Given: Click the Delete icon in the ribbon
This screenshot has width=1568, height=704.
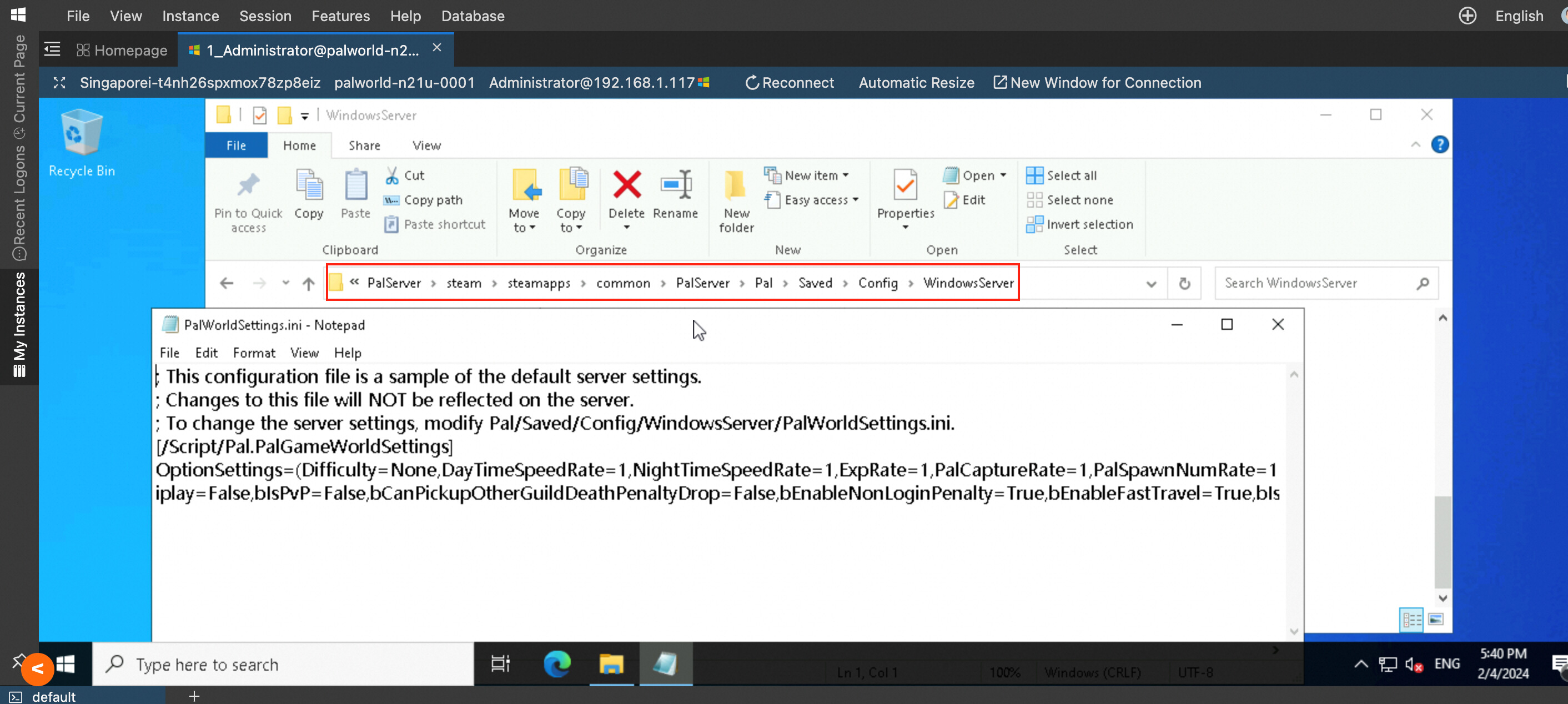Looking at the screenshot, I should (x=626, y=185).
